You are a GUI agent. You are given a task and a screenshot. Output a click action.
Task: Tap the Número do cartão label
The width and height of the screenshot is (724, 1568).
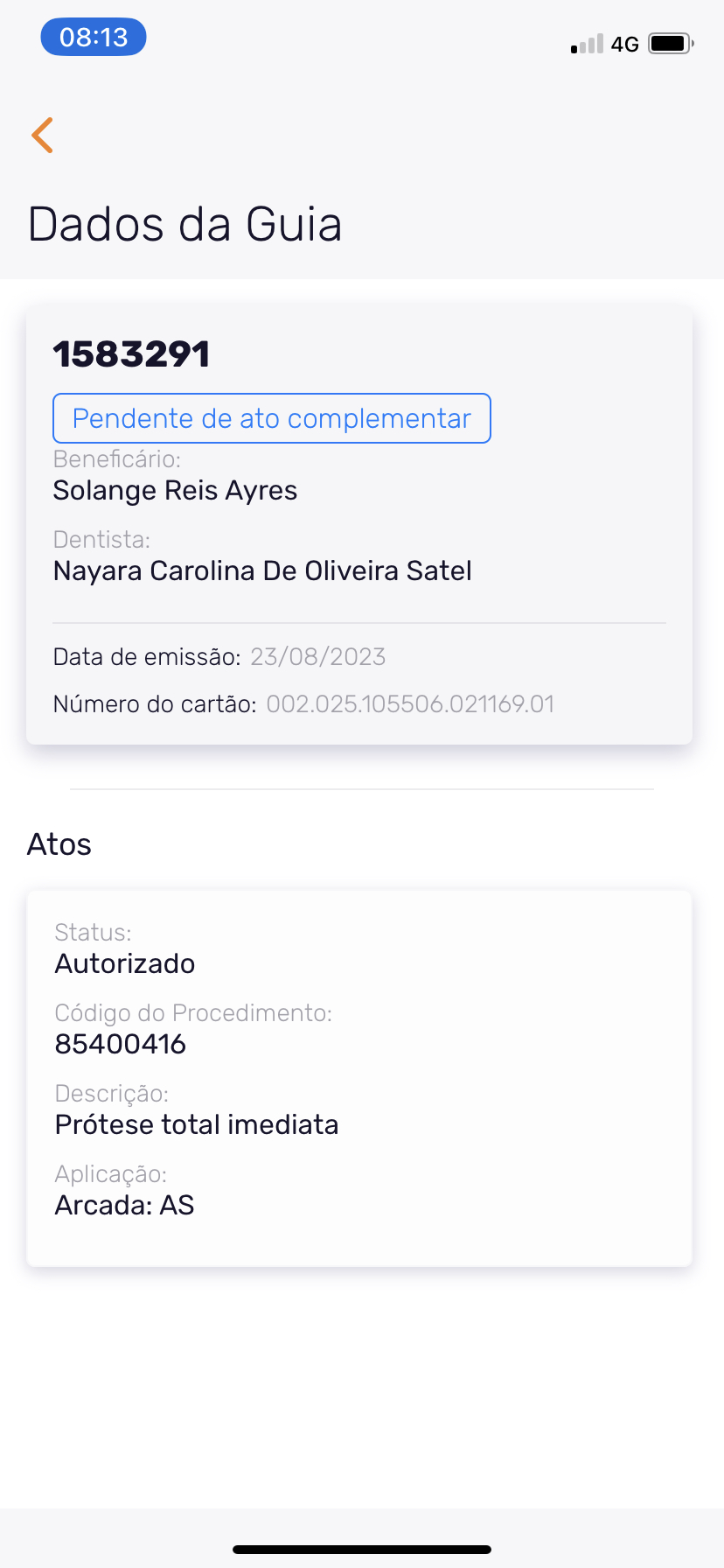pos(155,704)
